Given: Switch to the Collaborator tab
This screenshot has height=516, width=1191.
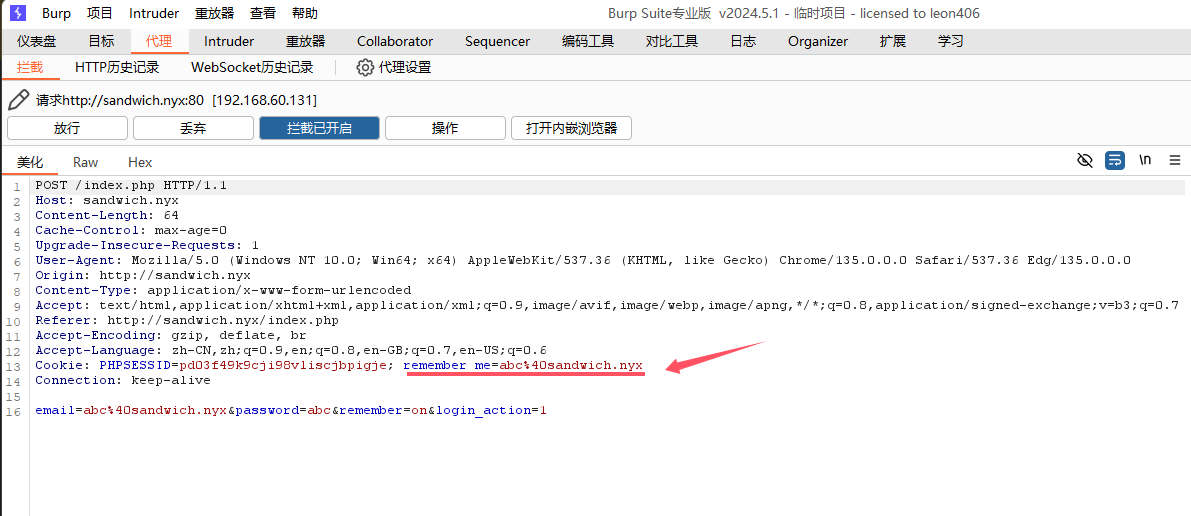Looking at the screenshot, I should [x=395, y=41].
